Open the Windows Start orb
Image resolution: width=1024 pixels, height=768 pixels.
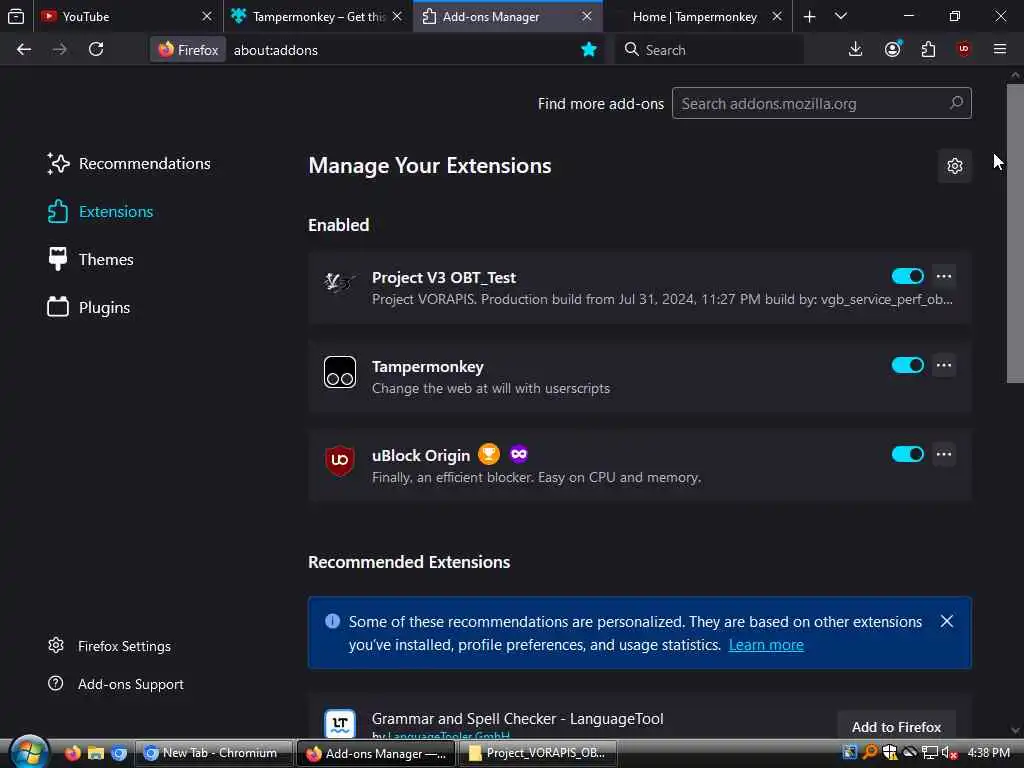pyautogui.click(x=29, y=752)
